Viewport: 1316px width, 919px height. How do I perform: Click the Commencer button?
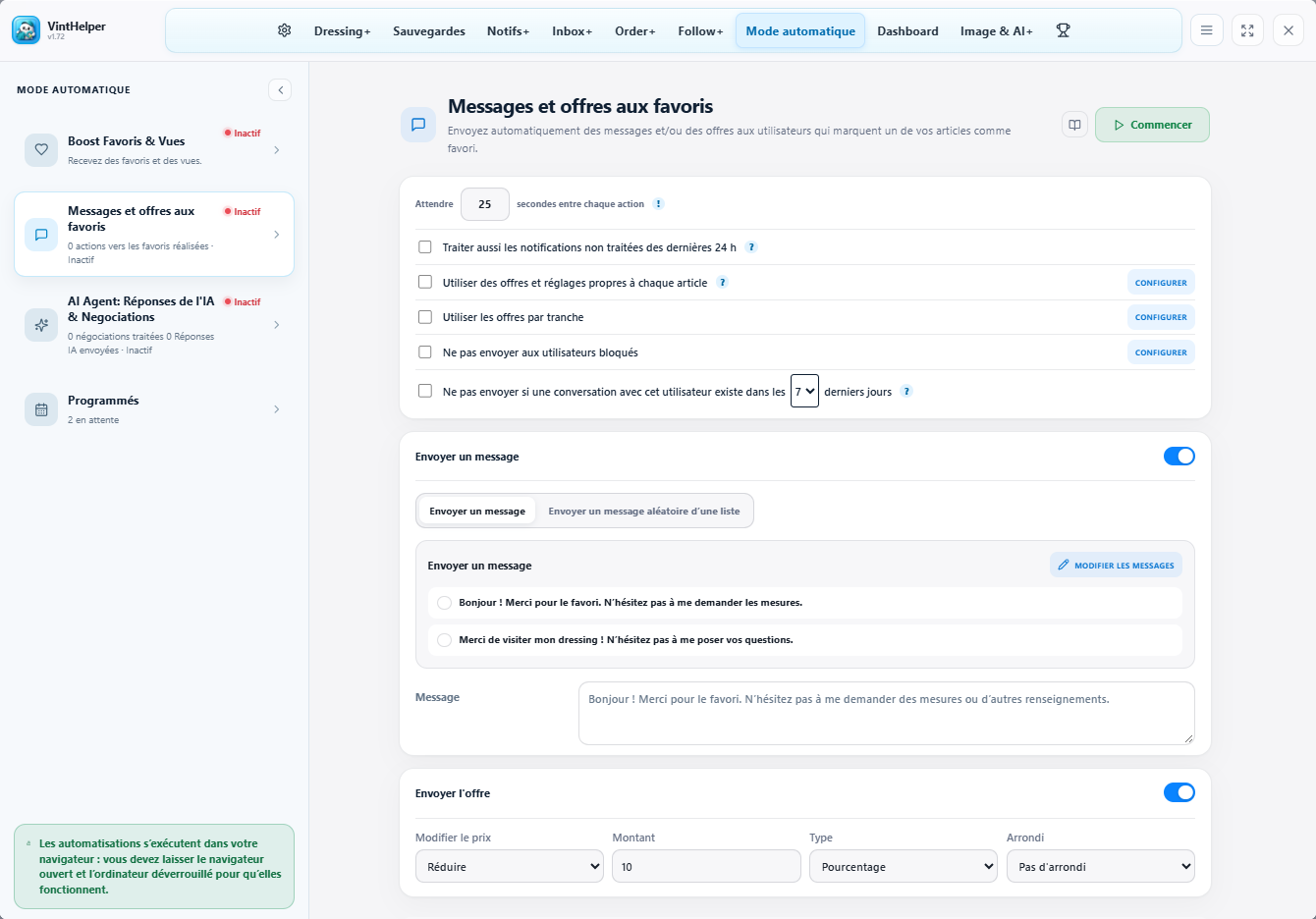click(1152, 125)
